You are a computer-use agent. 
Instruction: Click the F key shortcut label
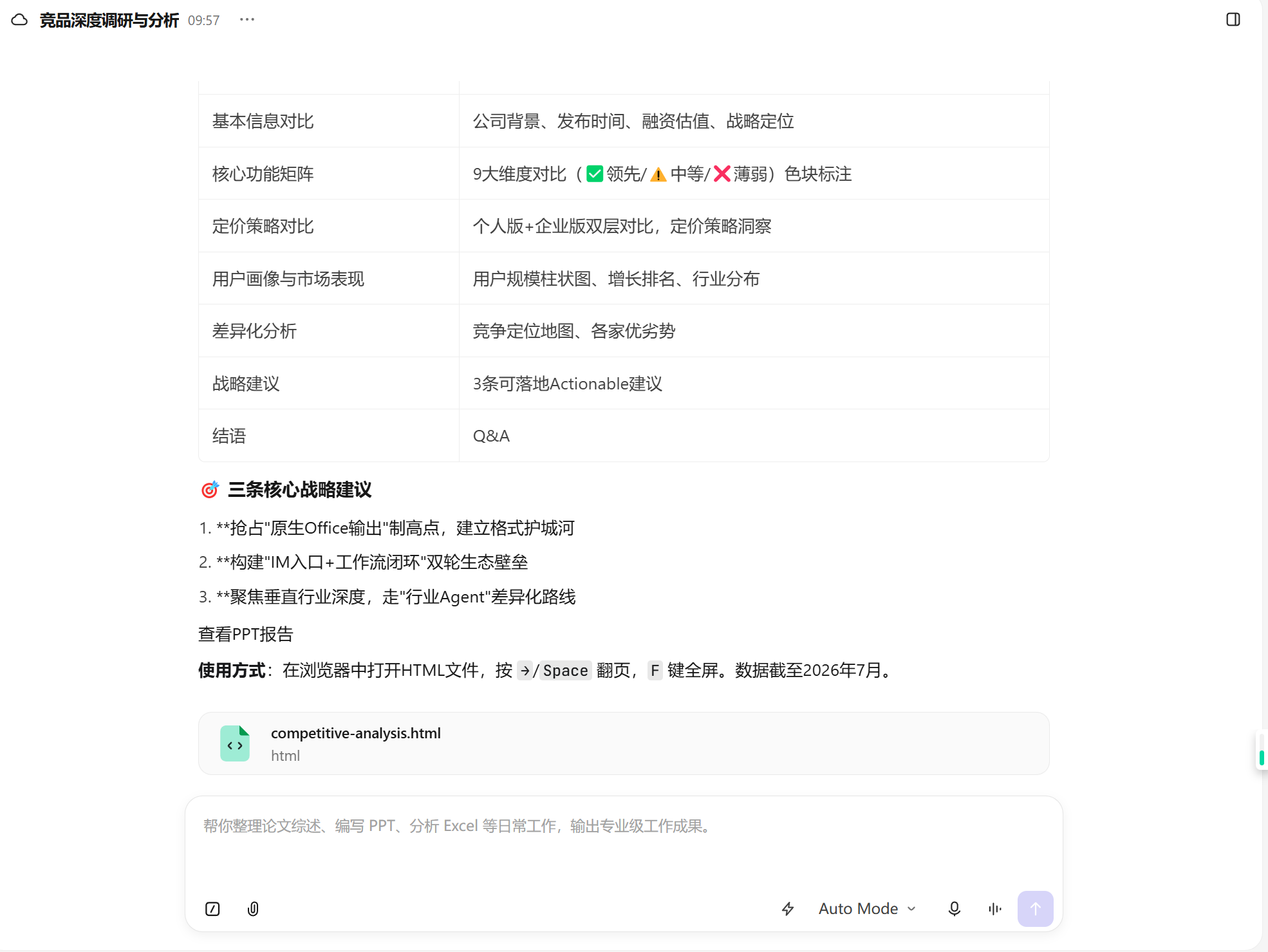[655, 671]
